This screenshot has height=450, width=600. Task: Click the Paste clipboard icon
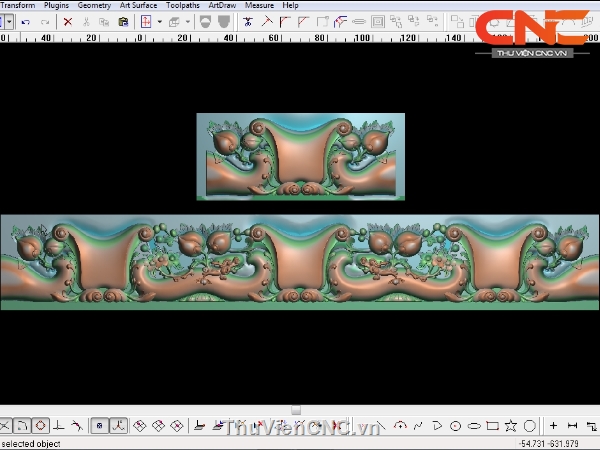123,21
